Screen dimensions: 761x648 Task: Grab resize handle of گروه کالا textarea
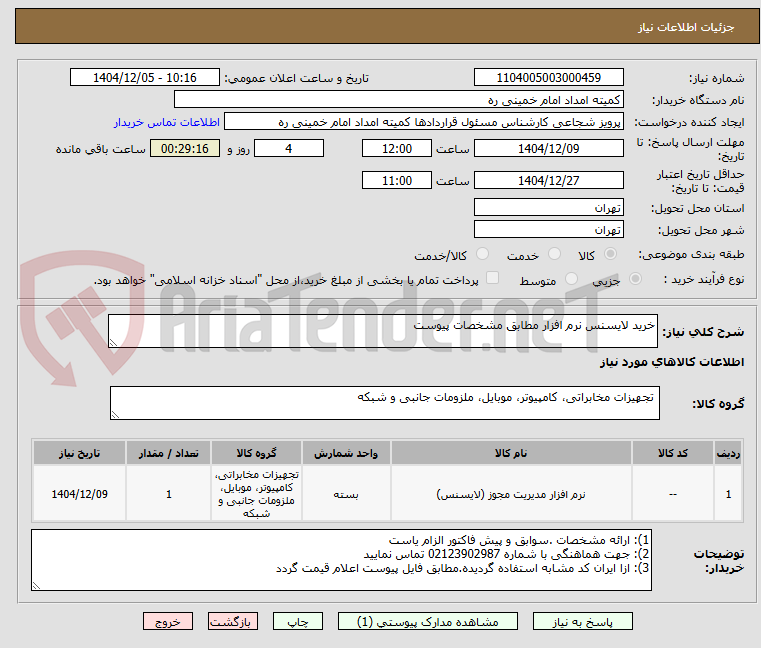pos(116,415)
